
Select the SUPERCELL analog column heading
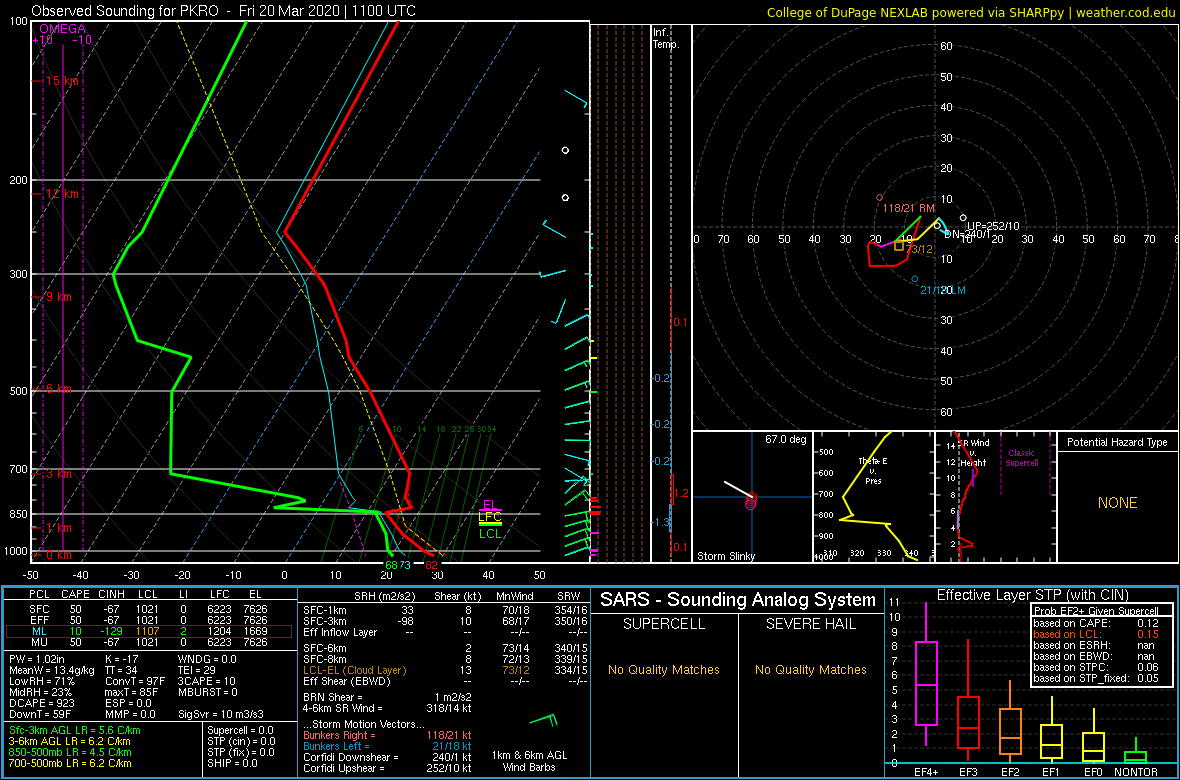[665, 624]
